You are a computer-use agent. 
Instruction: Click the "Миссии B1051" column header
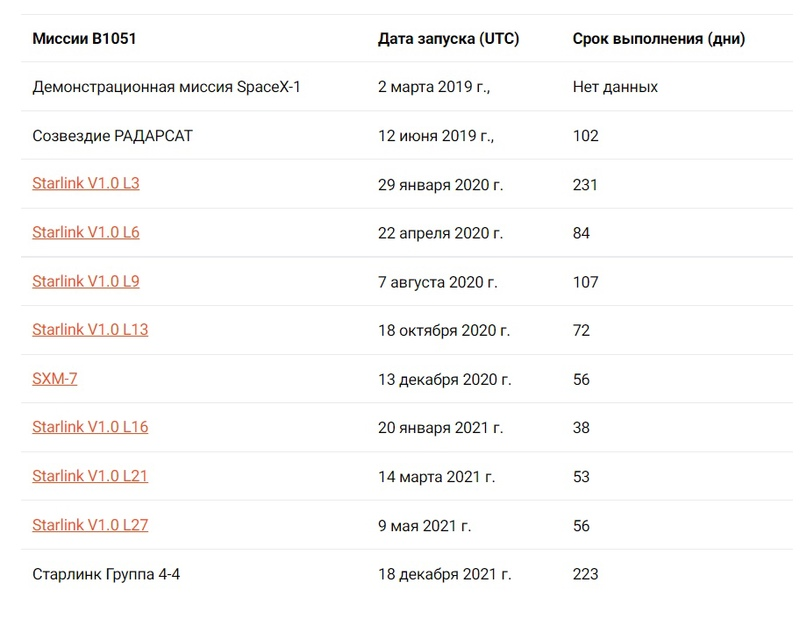84,39
